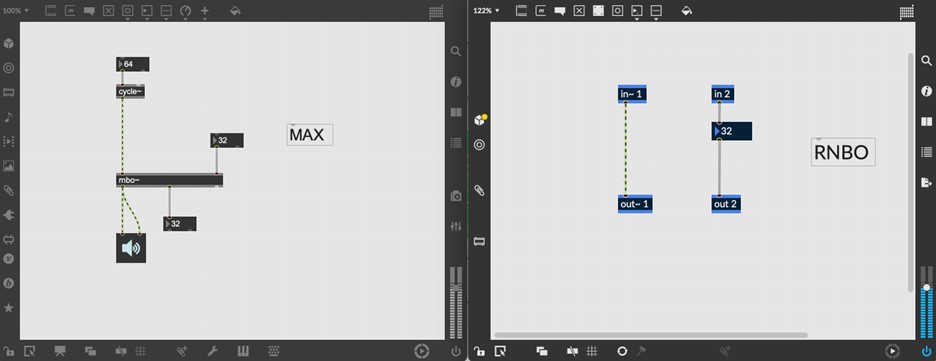The image size is (936, 361).
Task: Open the mixer icon in Max sidebar
Action: (456, 226)
